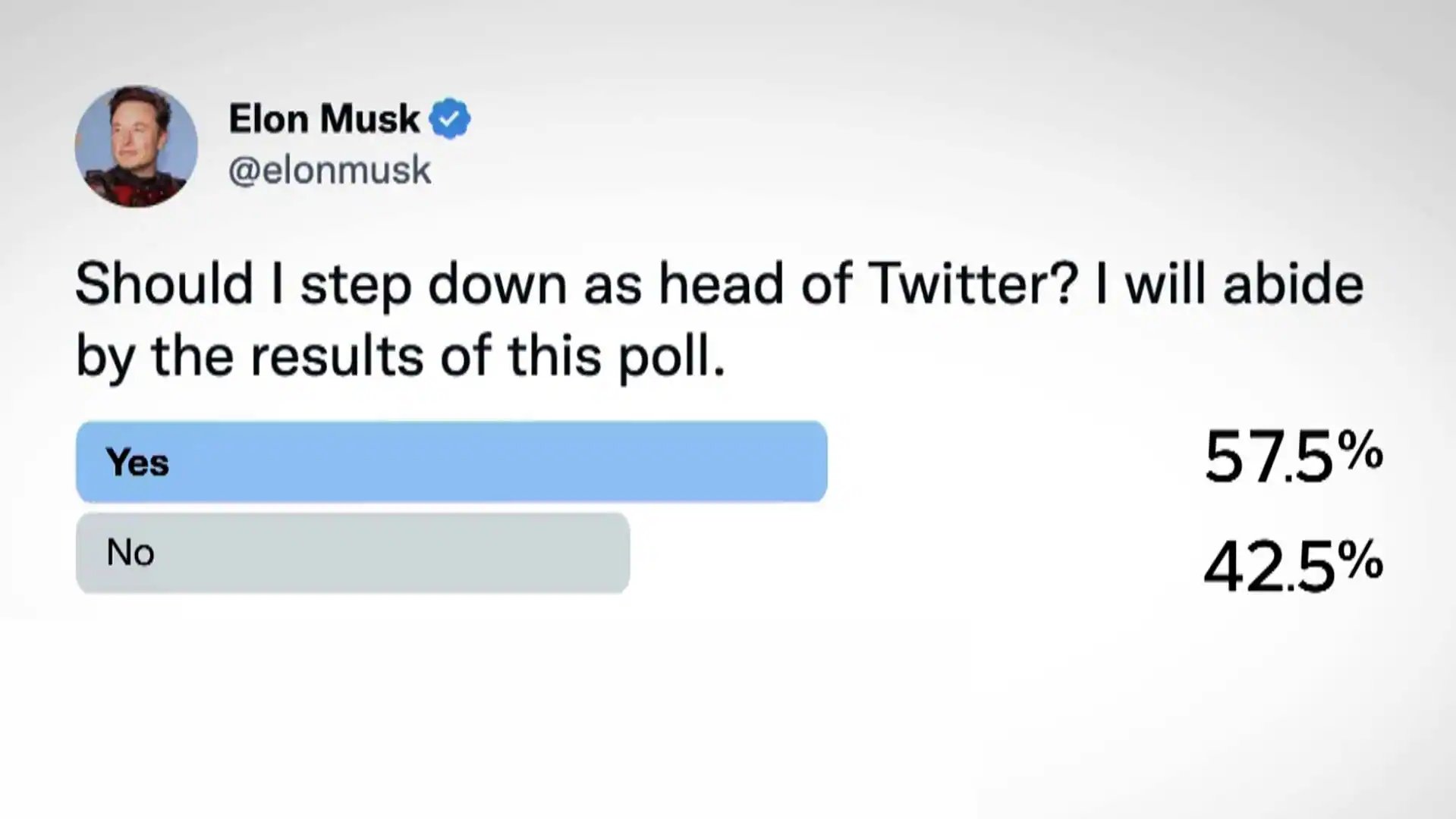The height and width of the screenshot is (819, 1456).
Task: Click the word "Twitter?" in the tweet
Action: (x=973, y=284)
